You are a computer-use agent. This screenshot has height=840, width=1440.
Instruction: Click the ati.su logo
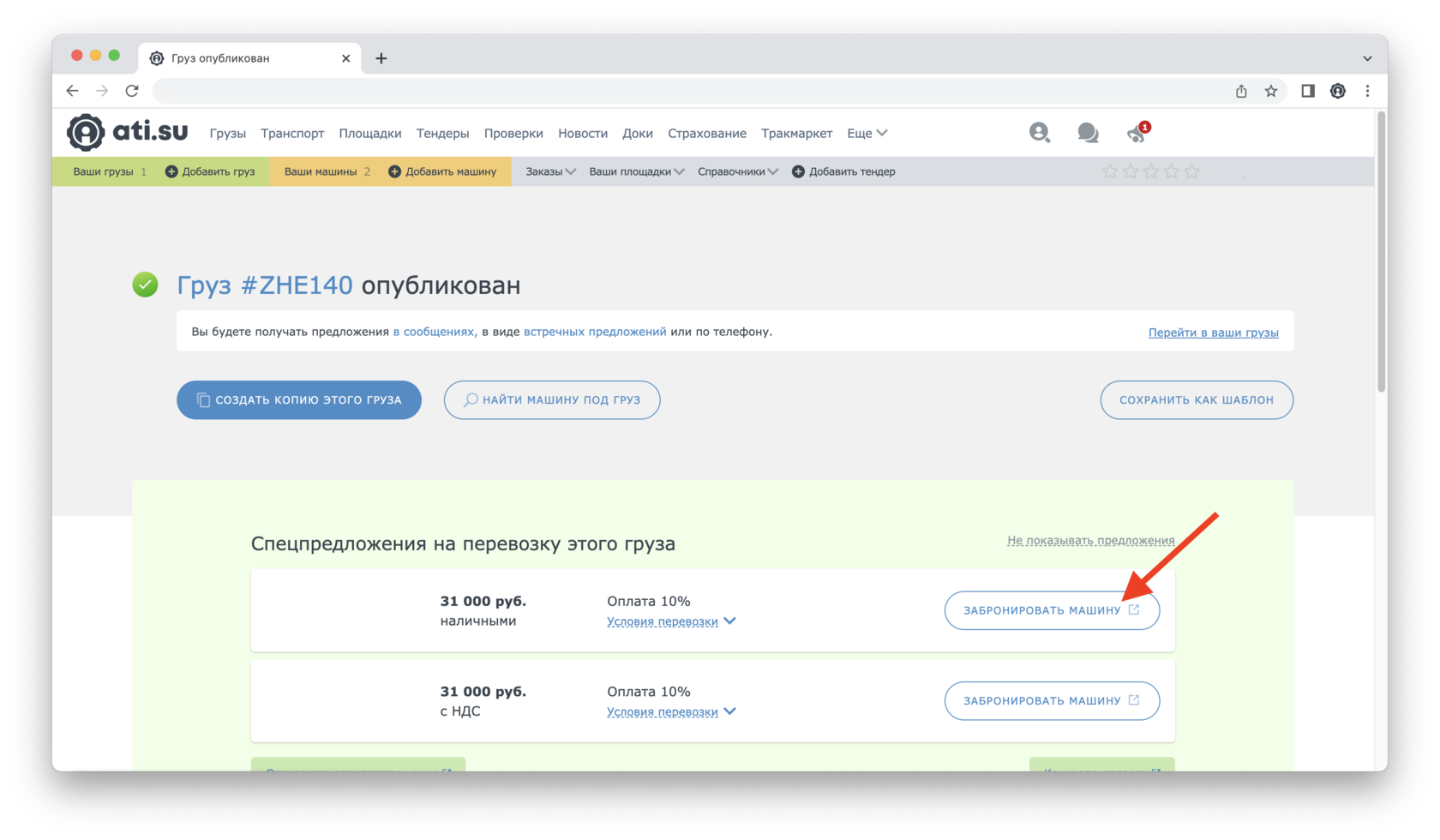tap(128, 132)
